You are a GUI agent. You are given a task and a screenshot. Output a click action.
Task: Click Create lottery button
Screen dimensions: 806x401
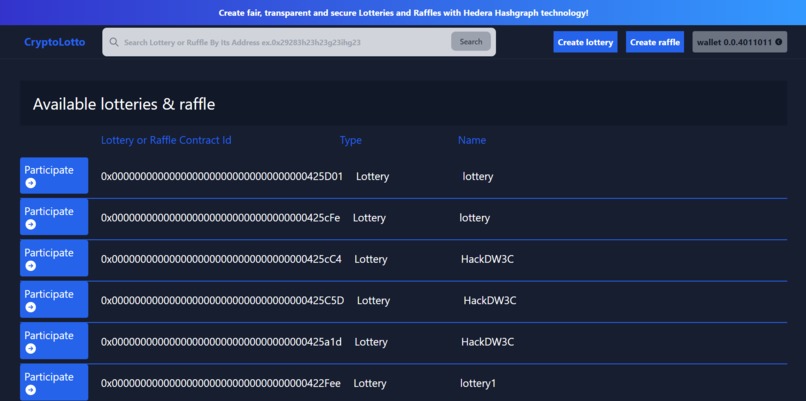pos(585,42)
